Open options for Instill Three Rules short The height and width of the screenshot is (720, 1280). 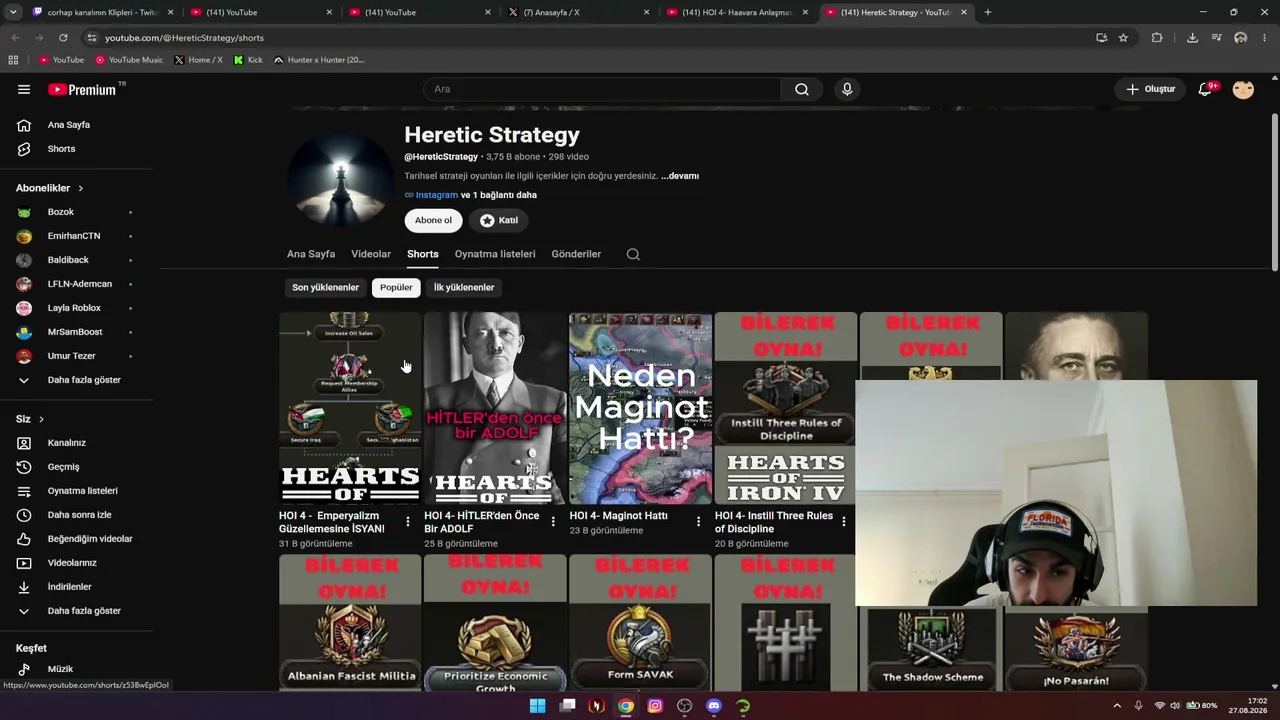coord(843,521)
